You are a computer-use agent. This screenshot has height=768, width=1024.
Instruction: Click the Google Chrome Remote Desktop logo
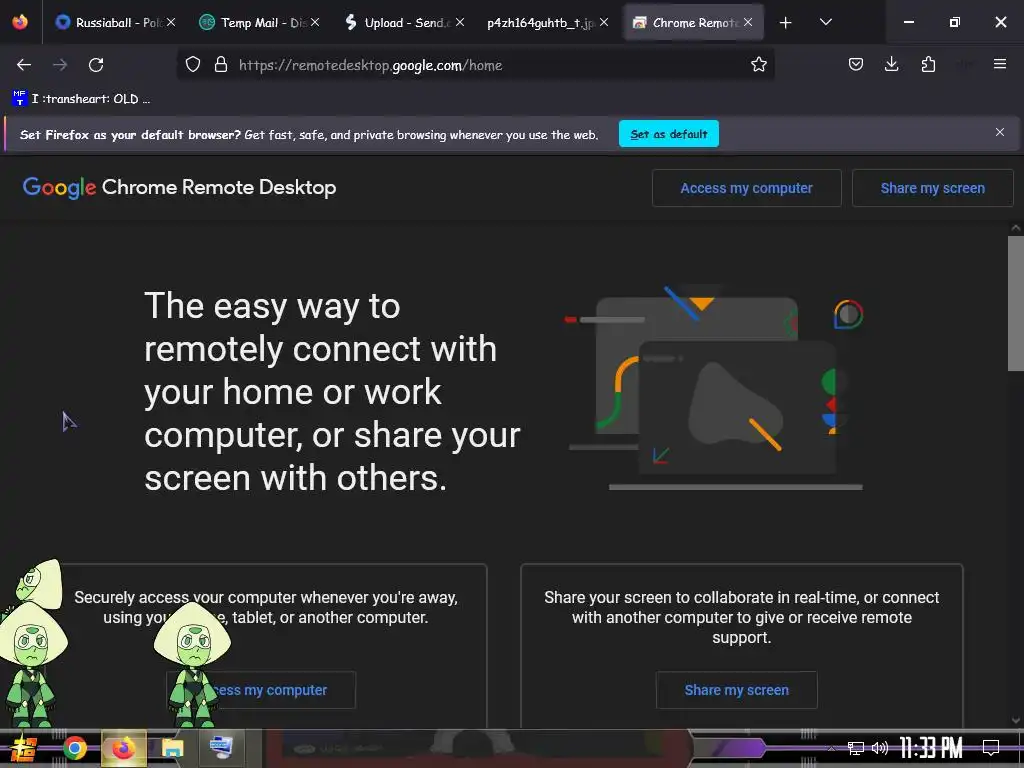point(180,187)
